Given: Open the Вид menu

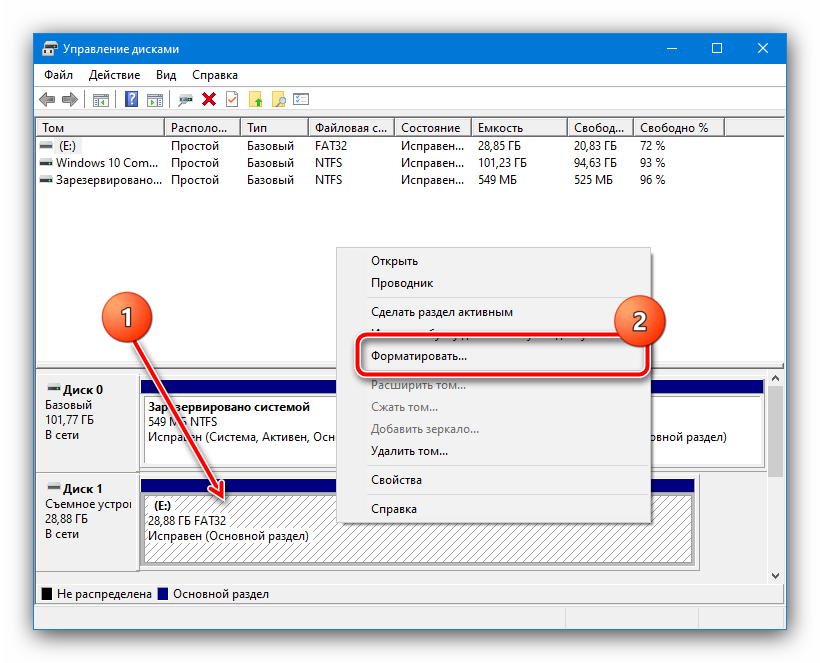Looking at the screenshot, I should click(166, 75).
